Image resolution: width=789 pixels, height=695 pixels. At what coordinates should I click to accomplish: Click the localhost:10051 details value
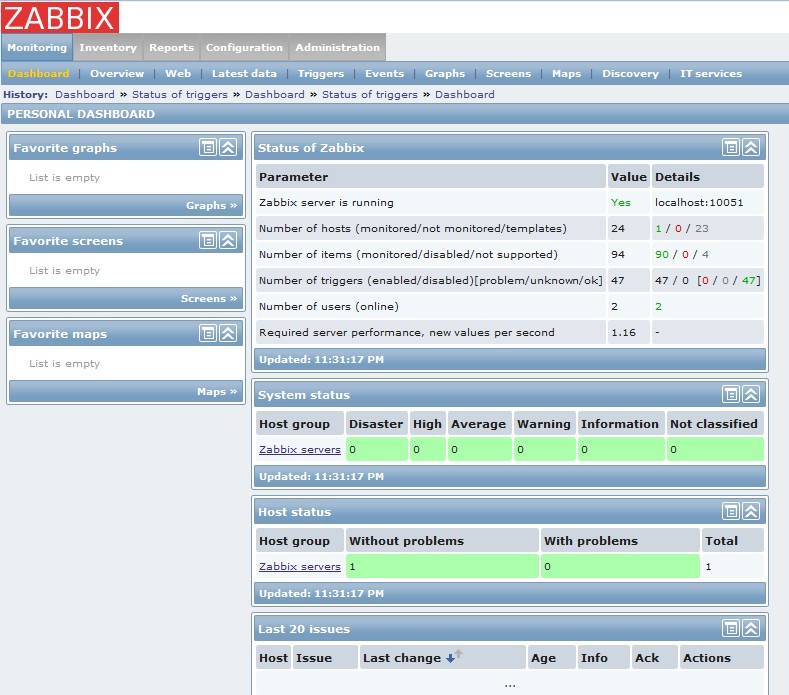click(699, 202)
